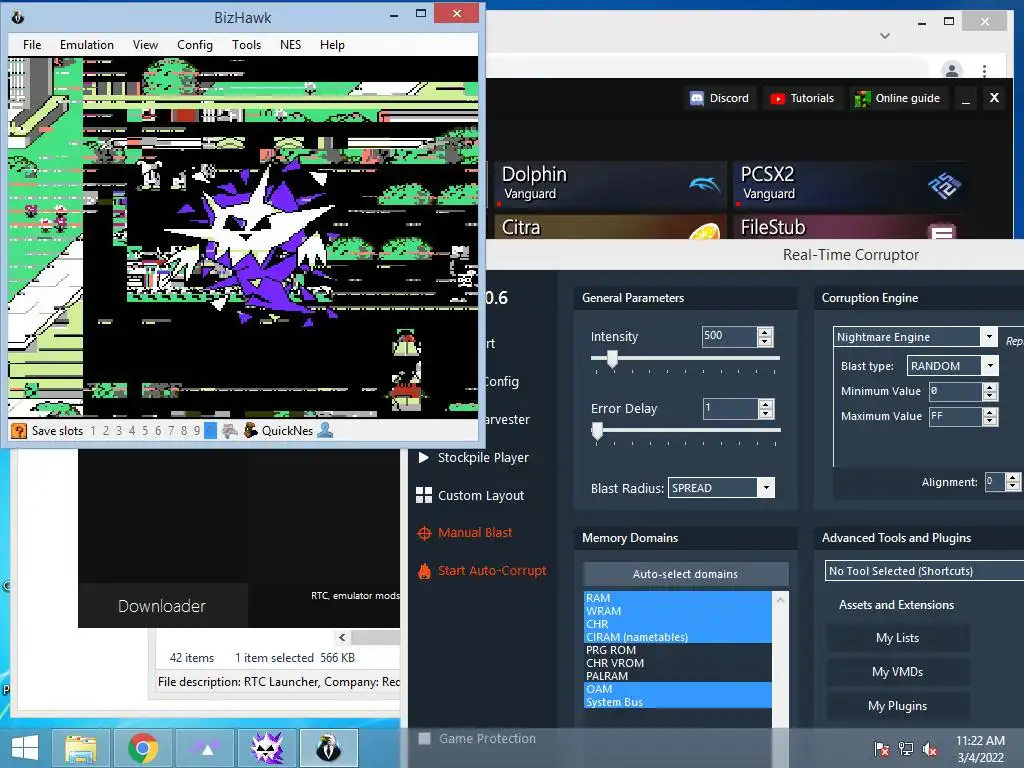The image size is (1024, 768).
Task: Select PALRAM memory domain
Action: tap(677, 676)
